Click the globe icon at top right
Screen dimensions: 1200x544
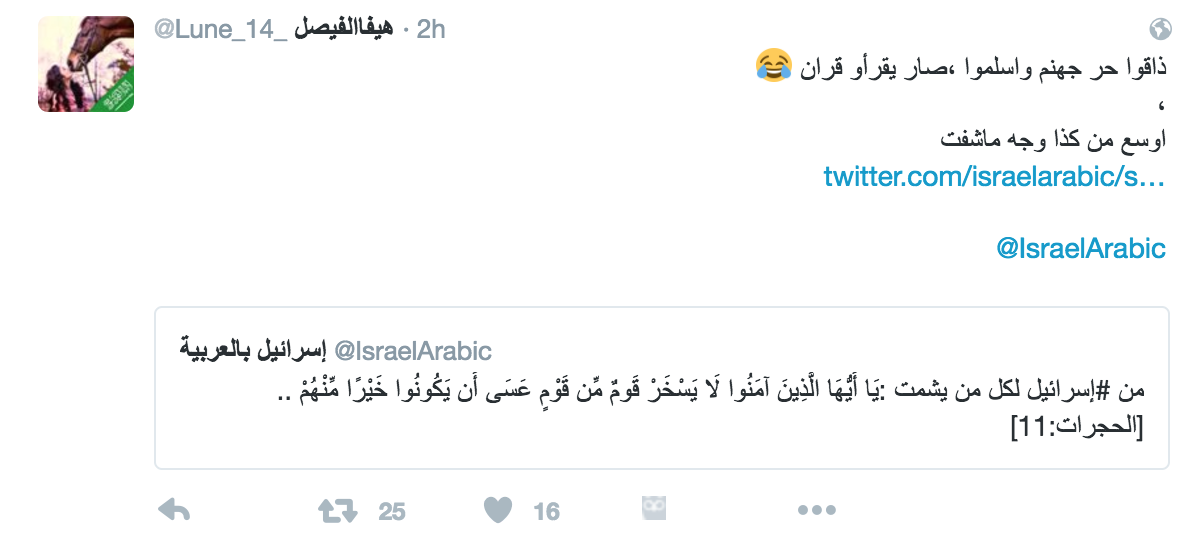(x=1161, y=27)
